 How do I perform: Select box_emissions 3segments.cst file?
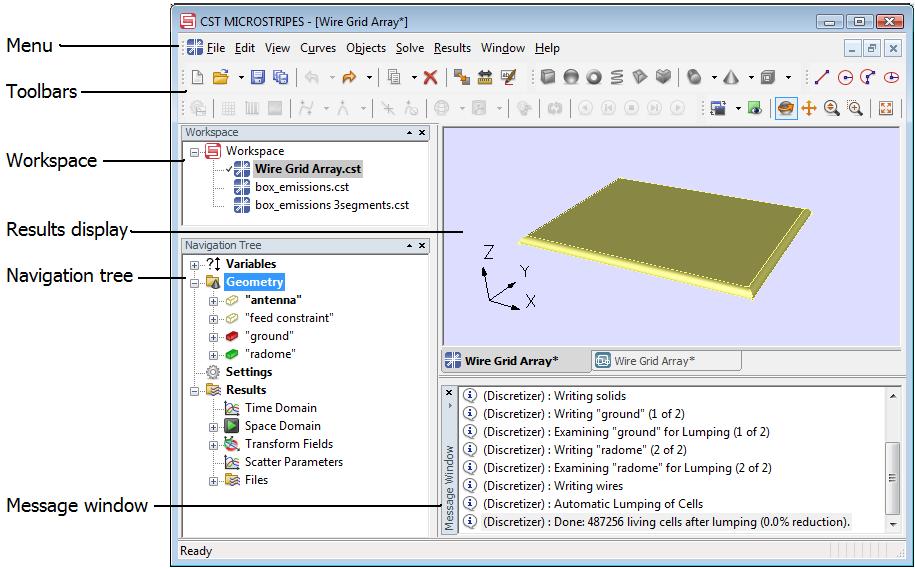[332, 205]
